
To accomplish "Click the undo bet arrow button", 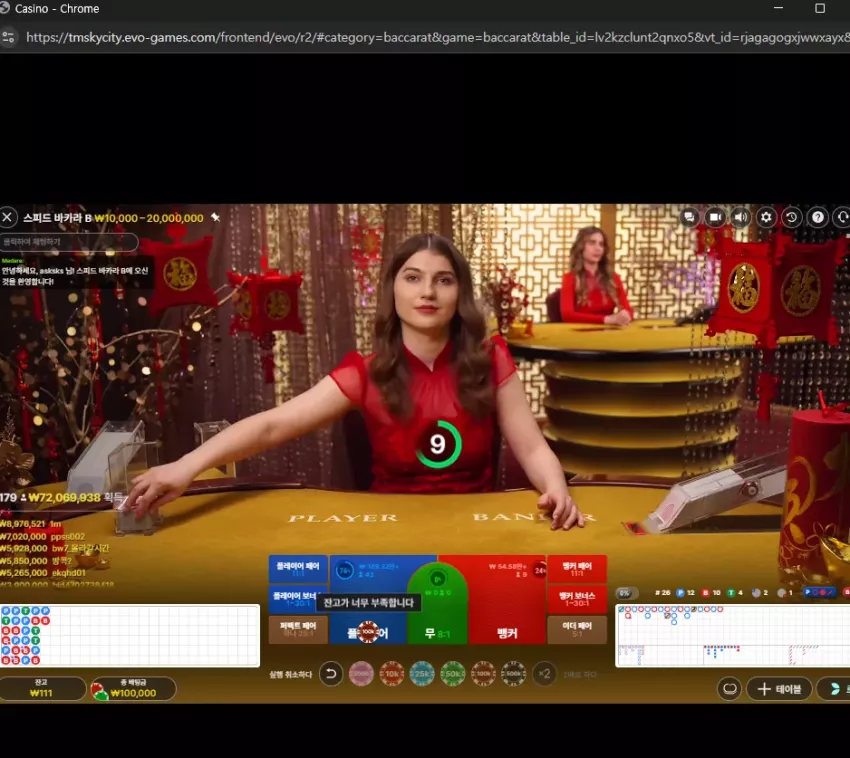I will click(x=331, y=674).
